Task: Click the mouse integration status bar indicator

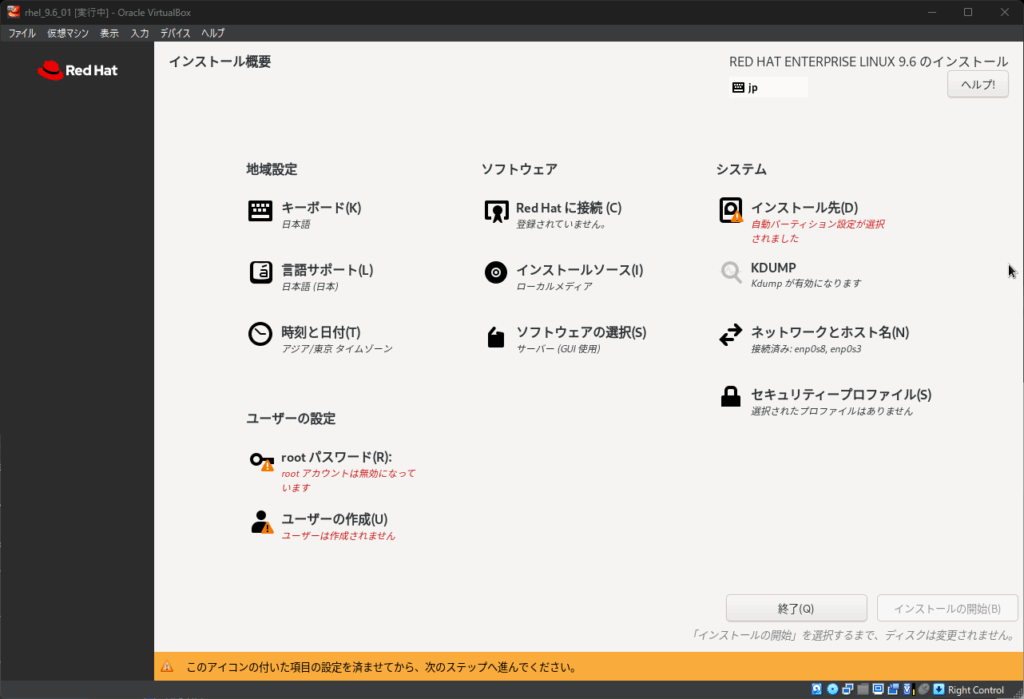Action: 923,689
